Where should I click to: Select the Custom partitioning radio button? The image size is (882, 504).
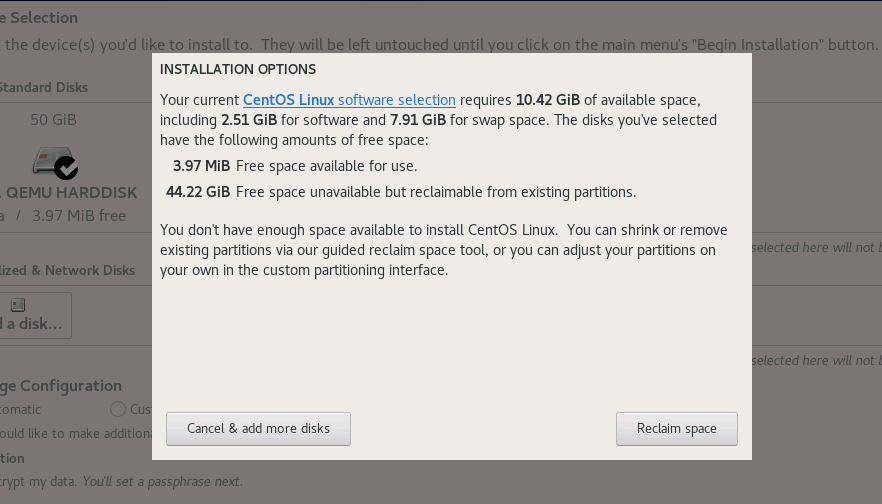(118, 409)
